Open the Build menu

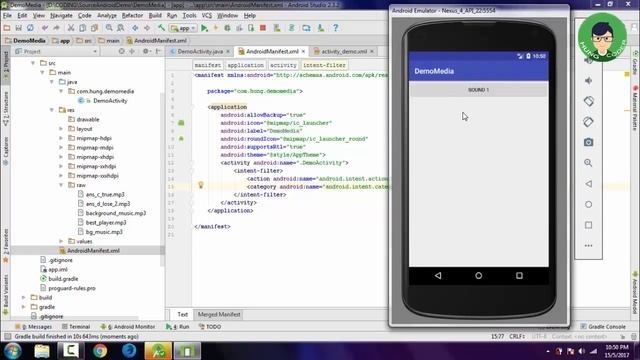coord(155,16)
